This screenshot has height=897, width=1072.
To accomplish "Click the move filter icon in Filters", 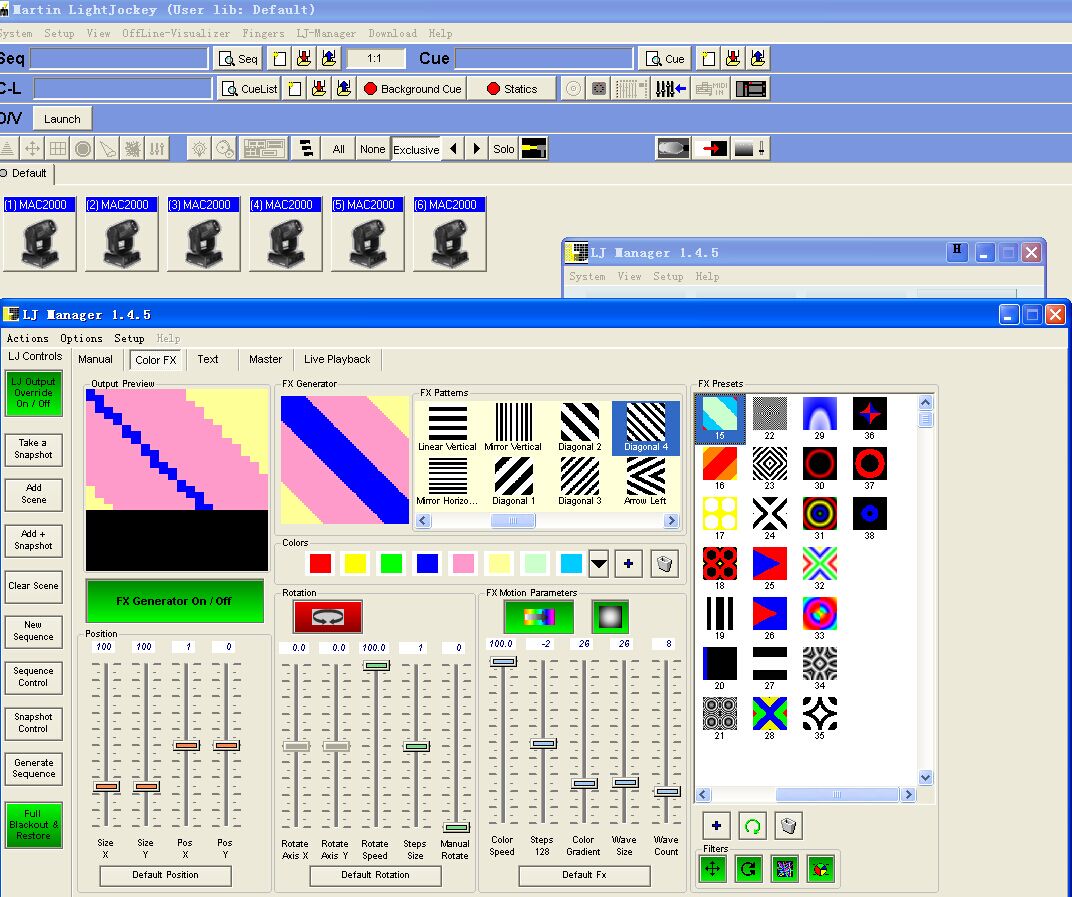I will [x=712, y=869].
